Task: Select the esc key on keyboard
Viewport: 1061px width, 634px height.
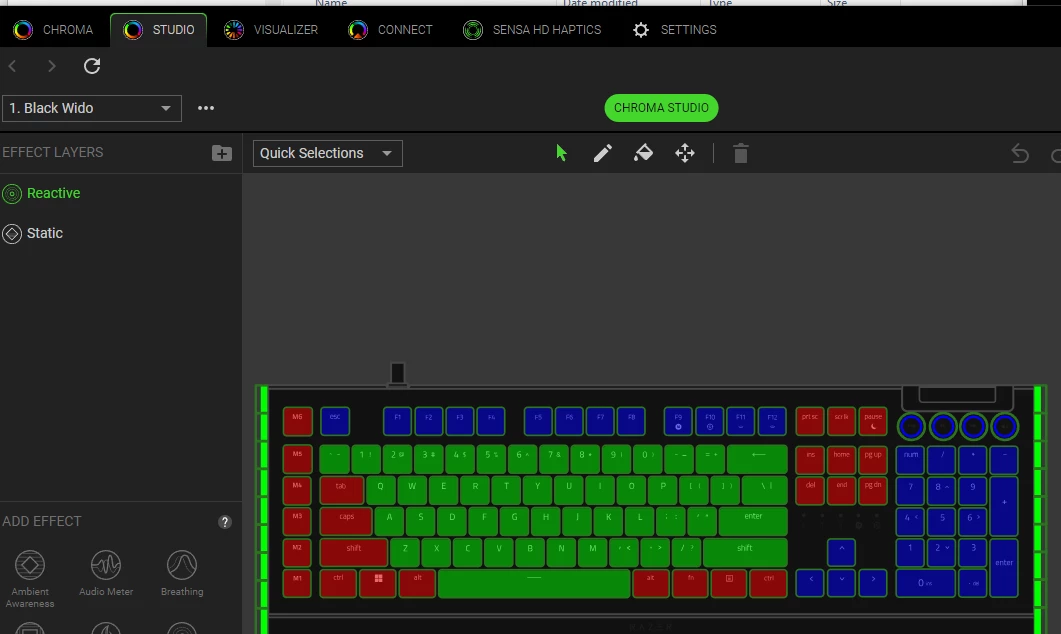Action: 335,421
